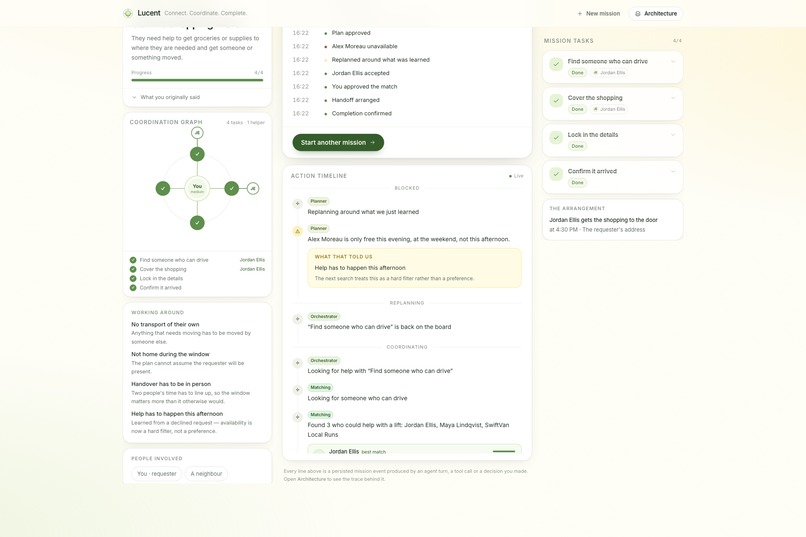Click Alex Moreau unavailable log entry
The image size is (806, 537).
click(x=364, y=46)
